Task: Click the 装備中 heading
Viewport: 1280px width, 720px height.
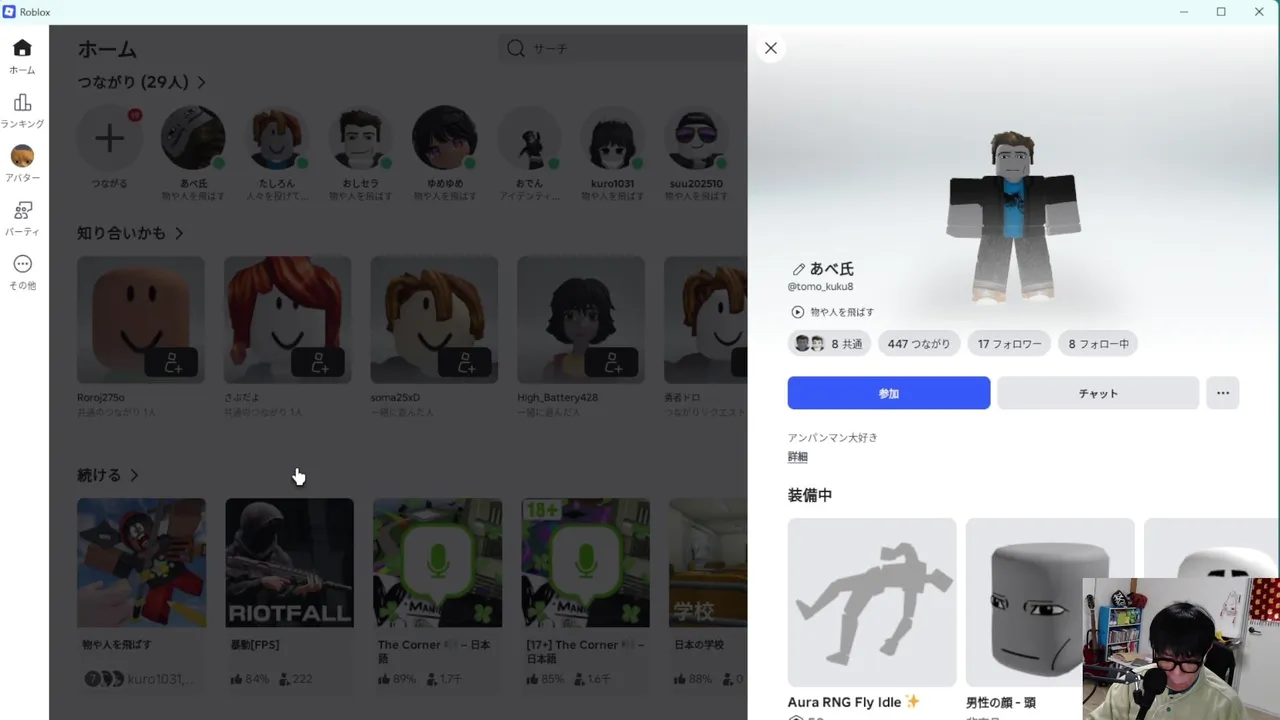Action: 810,495
